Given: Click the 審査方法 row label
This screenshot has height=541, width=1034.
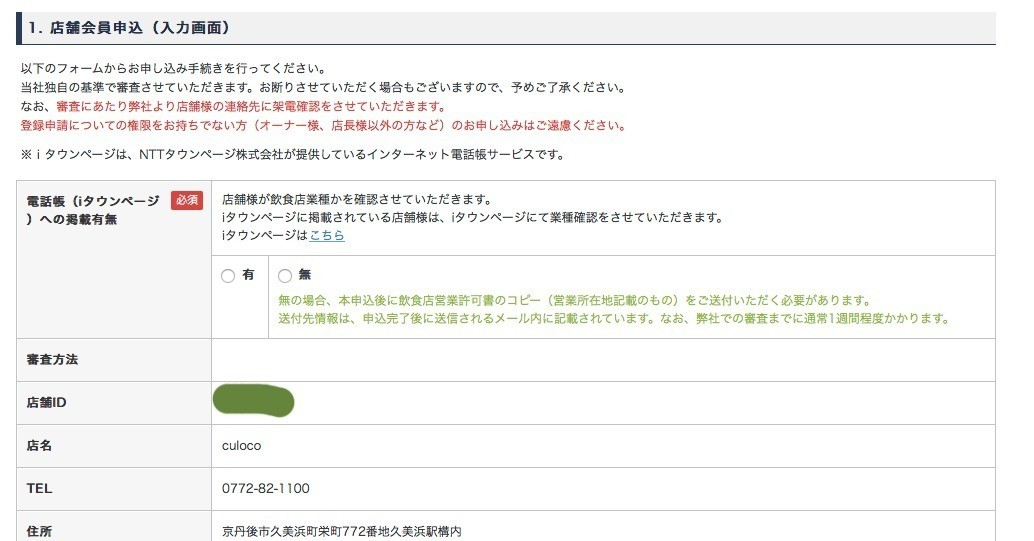Looking at the screenshot, I should [52, 359].
